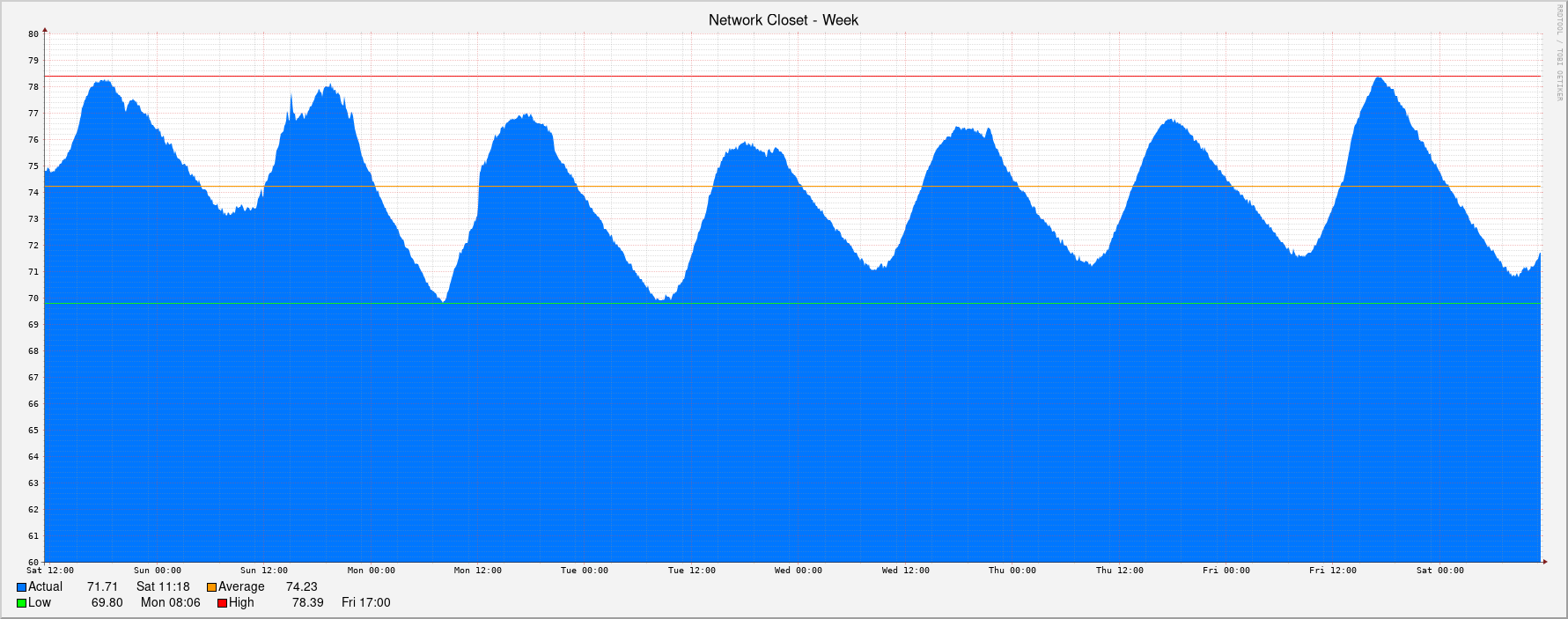
Task: Click the Sat 11:18 timestamp in legend
Action: coord(163,587)
